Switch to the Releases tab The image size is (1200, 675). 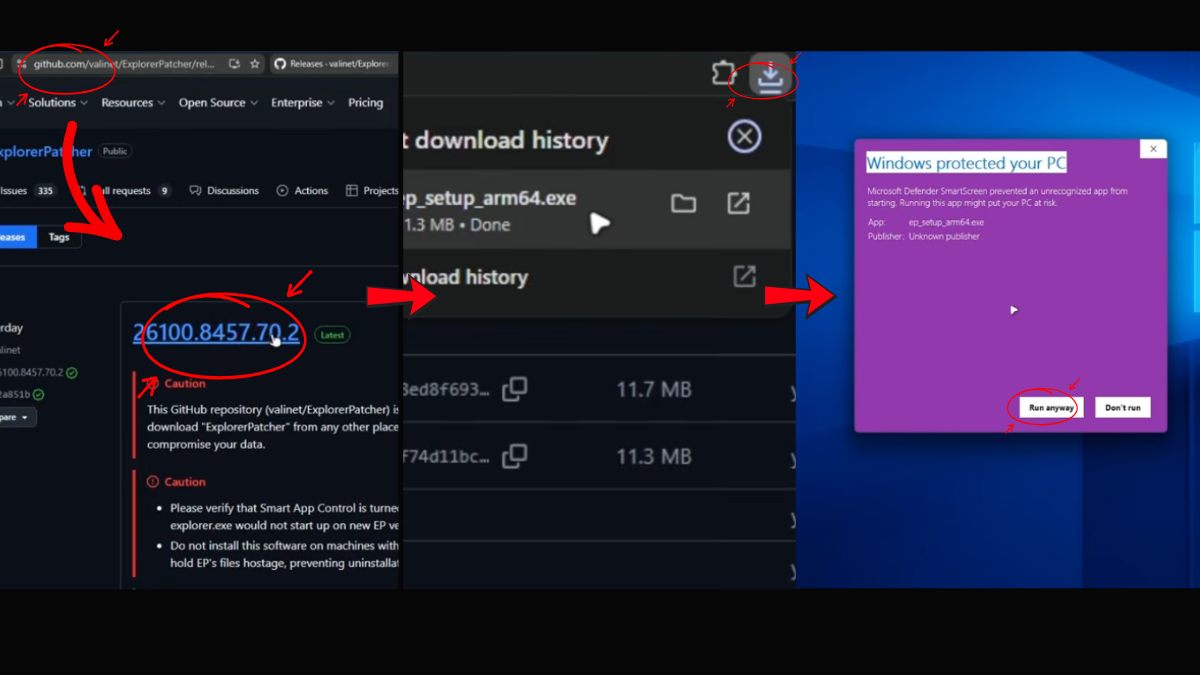click(x=17, y=237)
